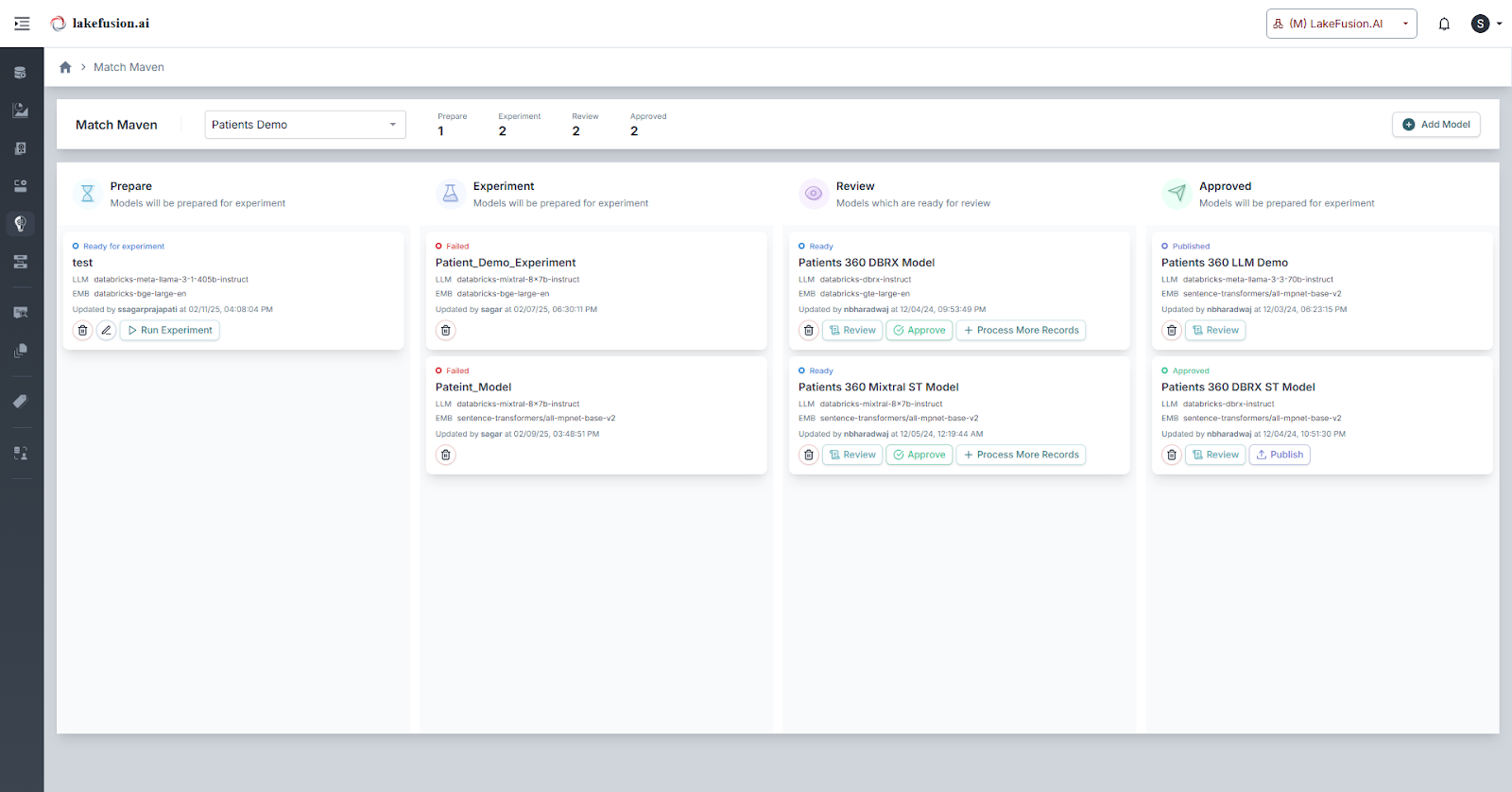
Task: Click the Add Model button
Action: coord(1435,125)
